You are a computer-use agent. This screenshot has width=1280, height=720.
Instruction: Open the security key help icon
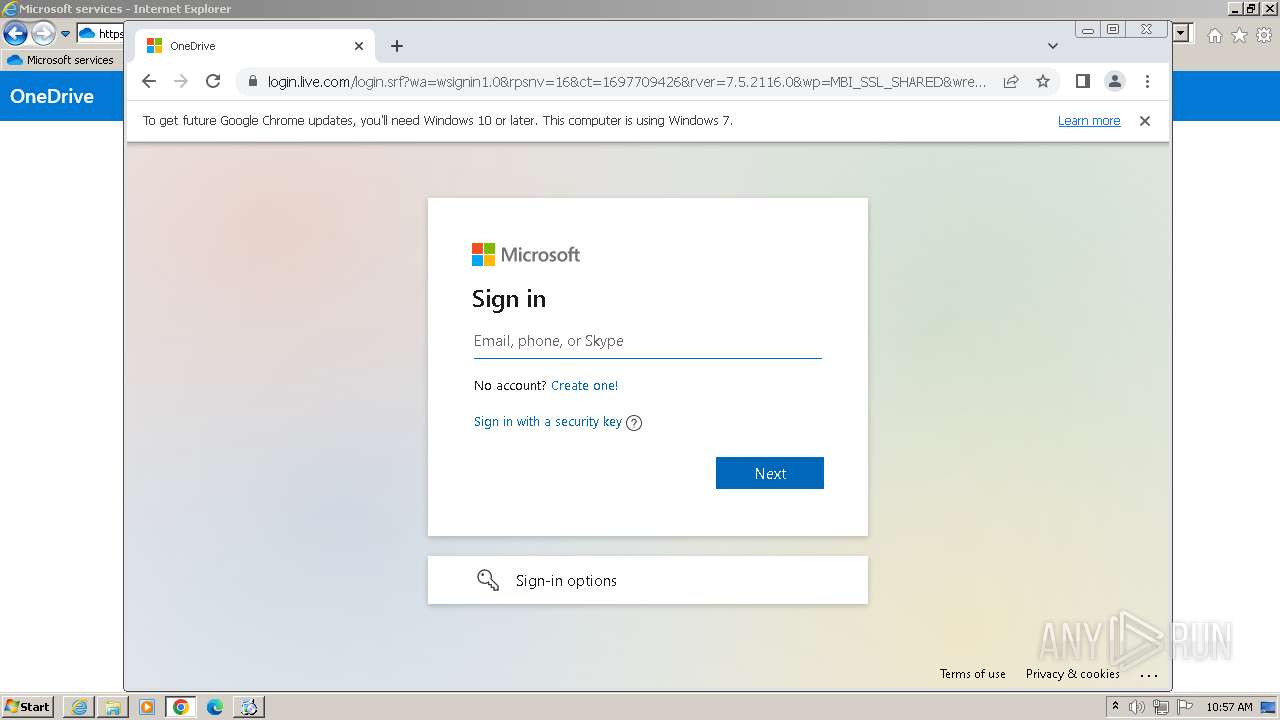click(x=634, y=423)
